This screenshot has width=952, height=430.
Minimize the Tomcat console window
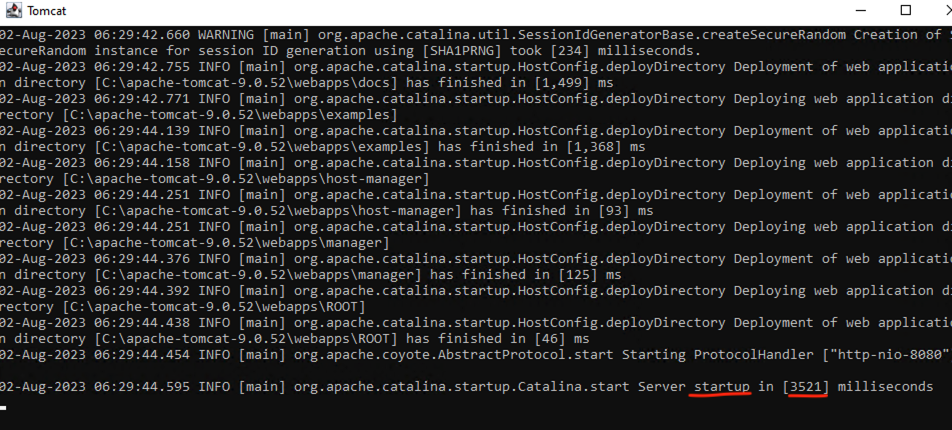tap(860, 10)
